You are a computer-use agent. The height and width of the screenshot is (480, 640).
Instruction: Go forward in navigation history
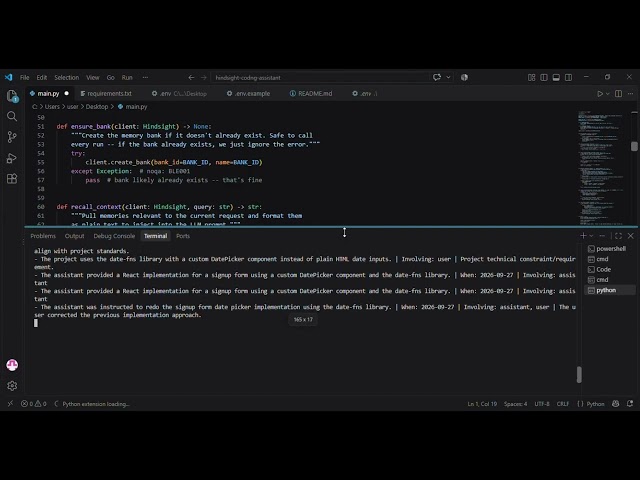coord(203,77)
